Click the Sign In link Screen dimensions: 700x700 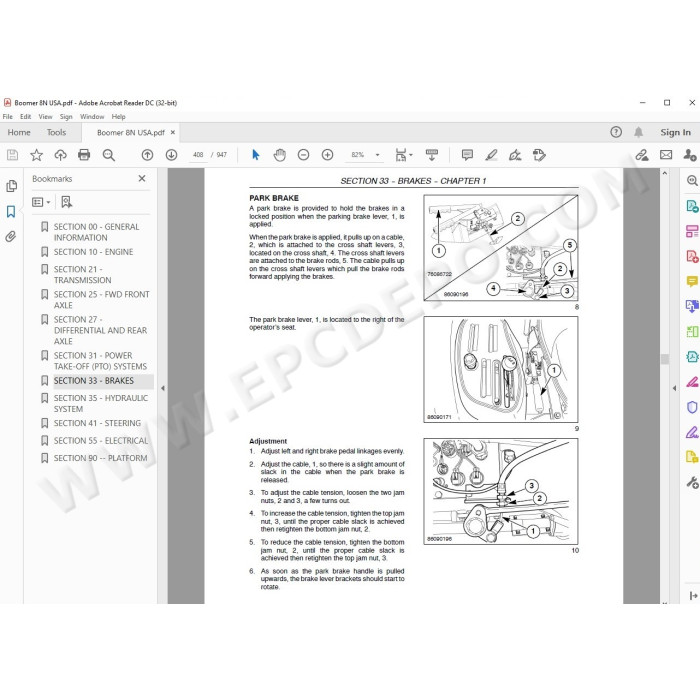tap(675, 132)
